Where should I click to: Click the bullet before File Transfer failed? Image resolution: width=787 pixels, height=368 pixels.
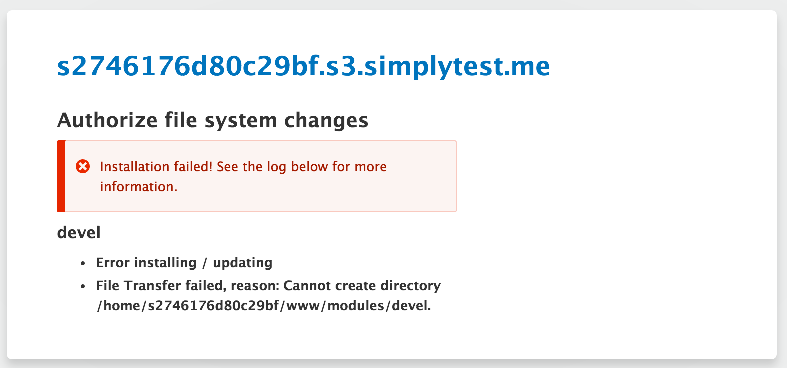[83, 286]
